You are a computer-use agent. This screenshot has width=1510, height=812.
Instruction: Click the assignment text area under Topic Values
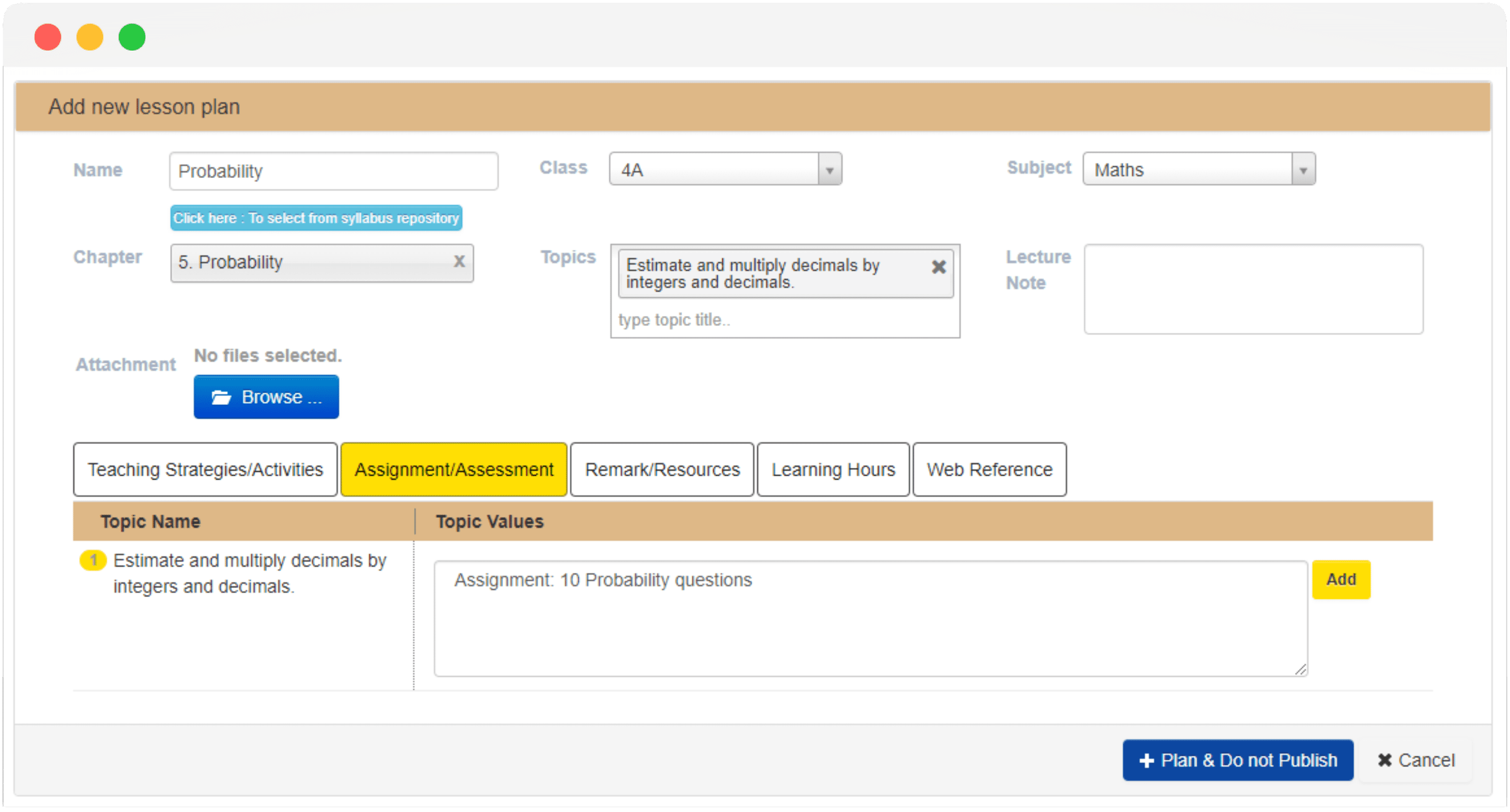870,619
